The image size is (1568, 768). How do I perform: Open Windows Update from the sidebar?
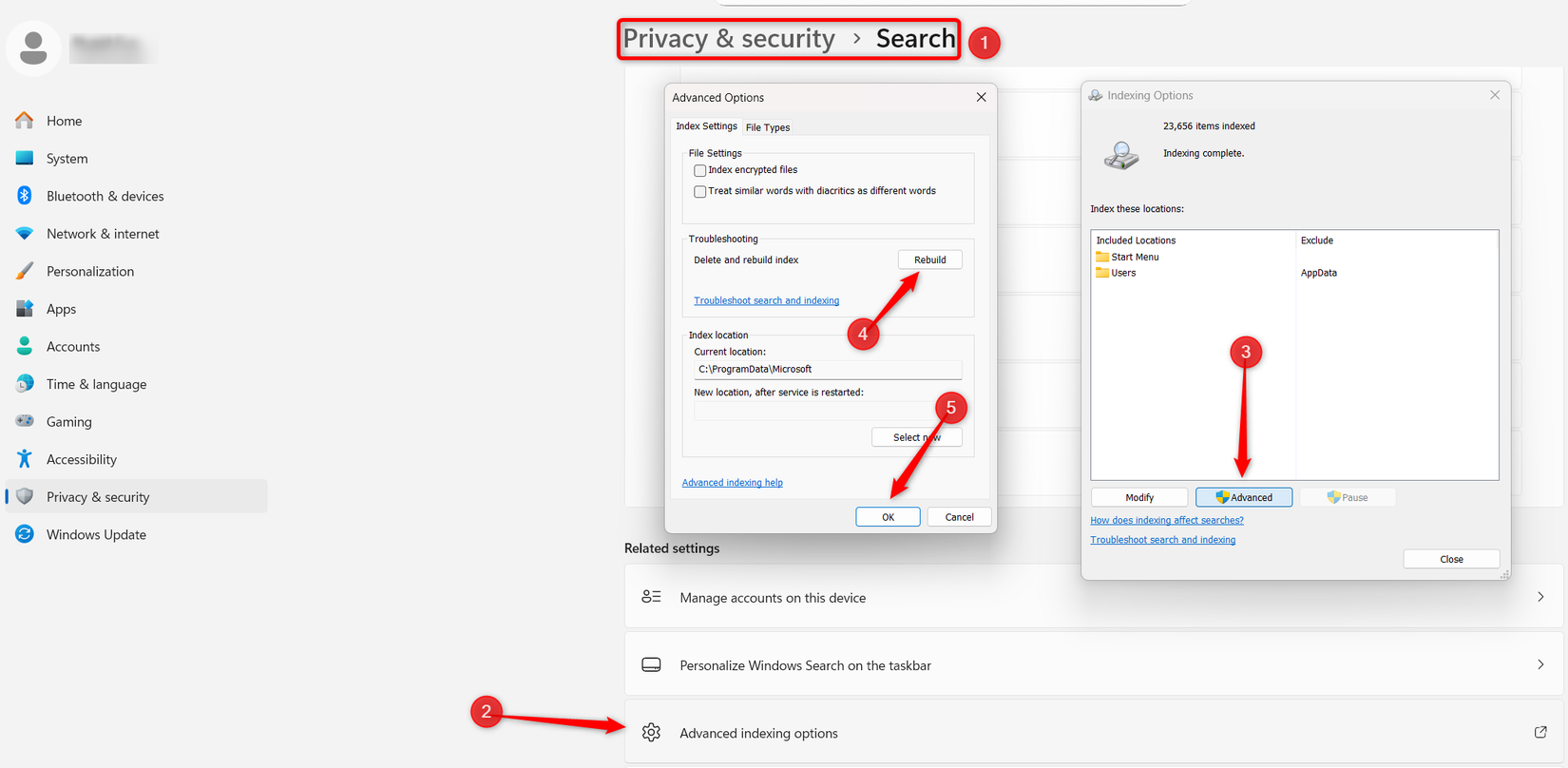[95, 534]
